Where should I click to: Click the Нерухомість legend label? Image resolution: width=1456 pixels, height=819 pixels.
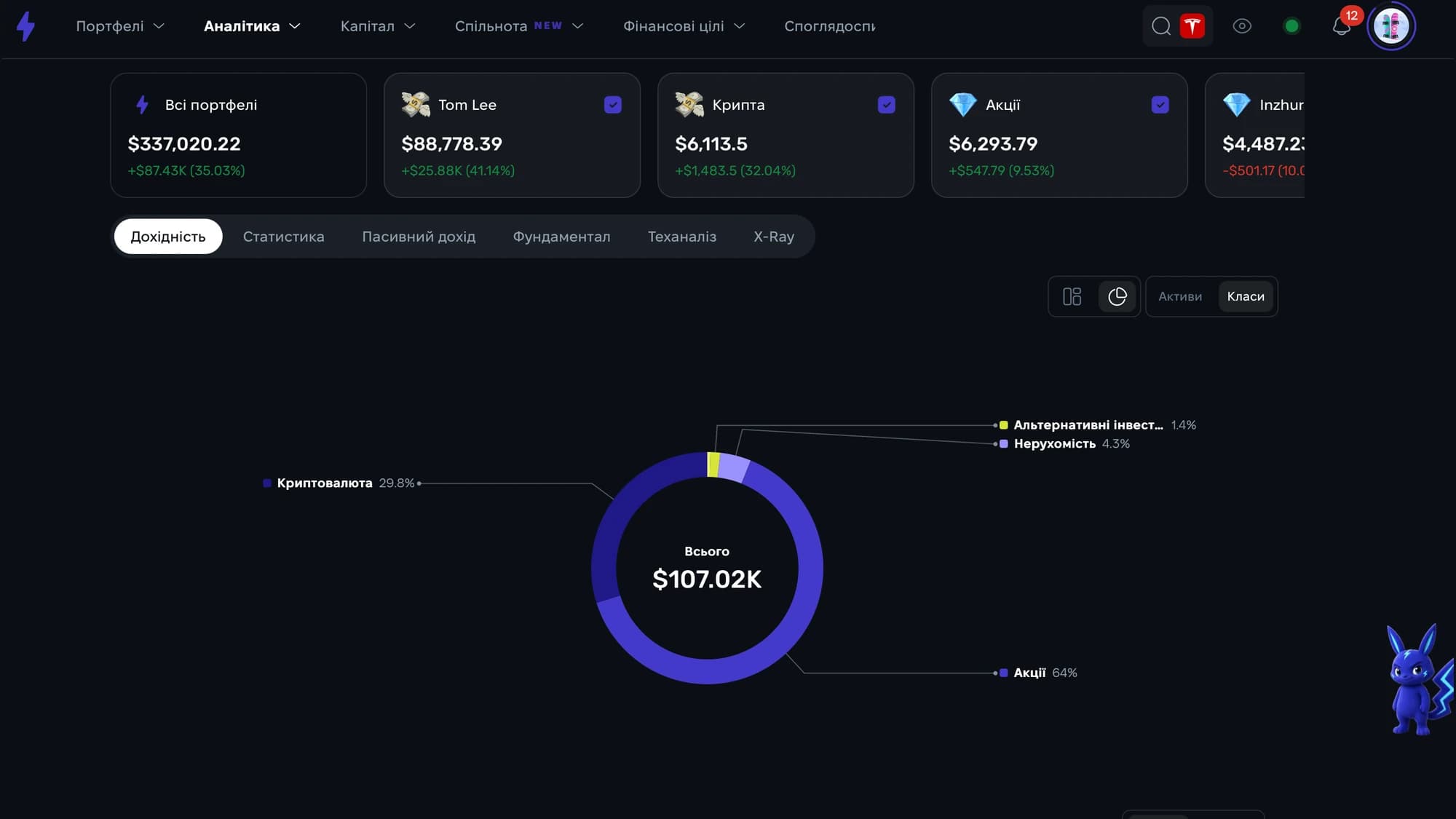pos(1055,443)
